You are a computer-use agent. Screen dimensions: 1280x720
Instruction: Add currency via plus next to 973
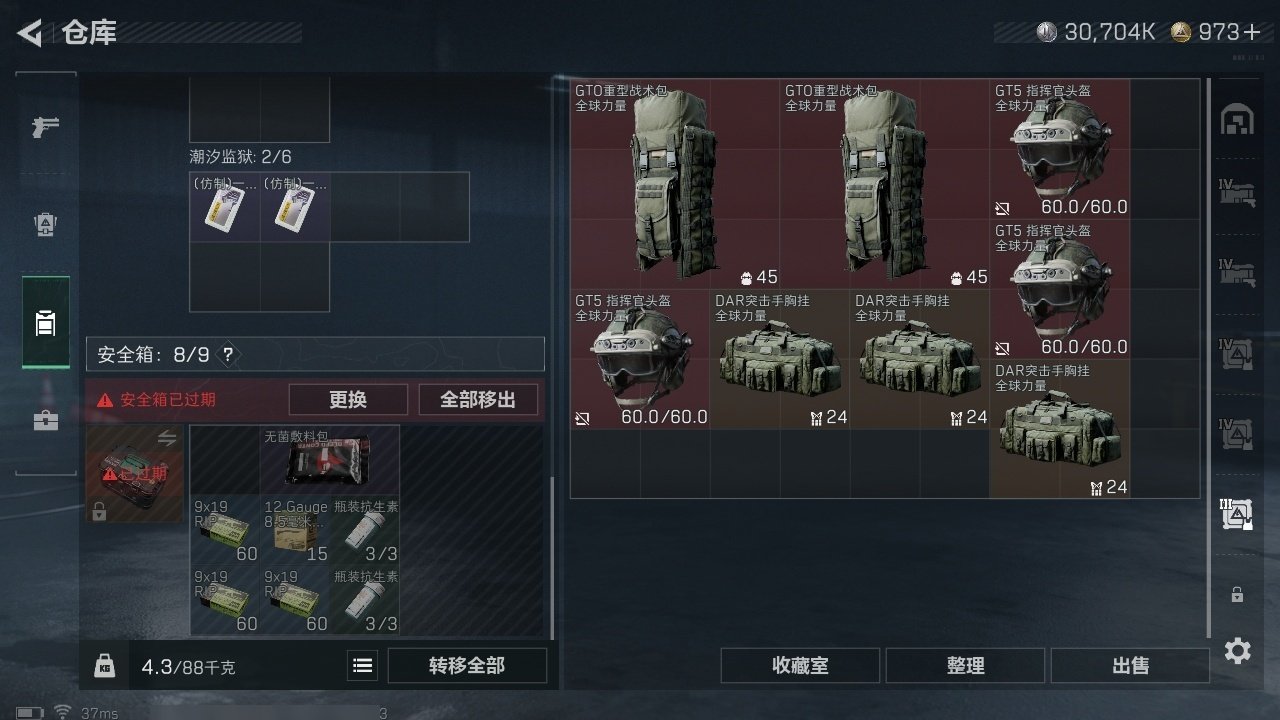[x=1251, y=32]
